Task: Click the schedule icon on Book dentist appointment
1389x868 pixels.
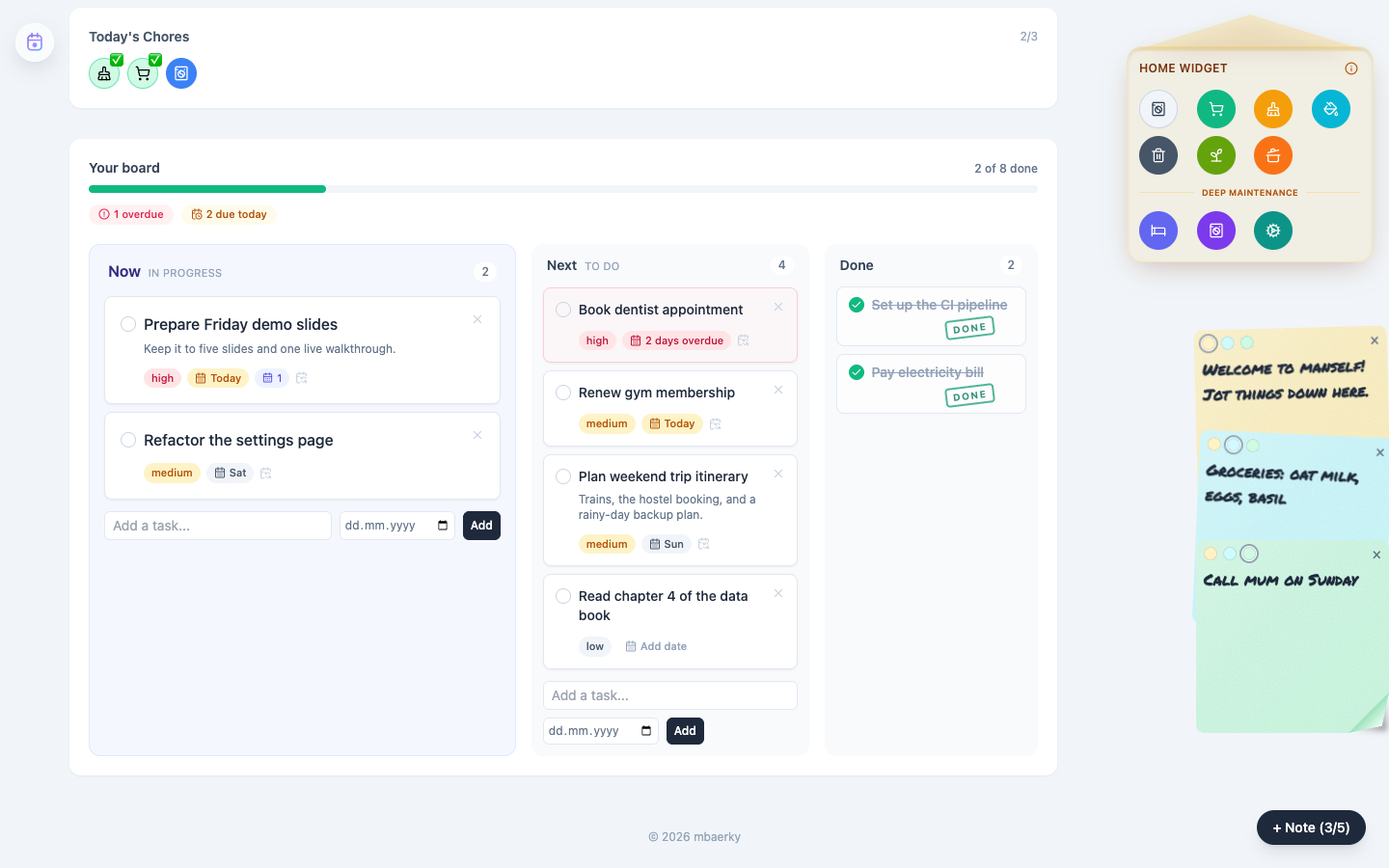Action: coord(744,340)
